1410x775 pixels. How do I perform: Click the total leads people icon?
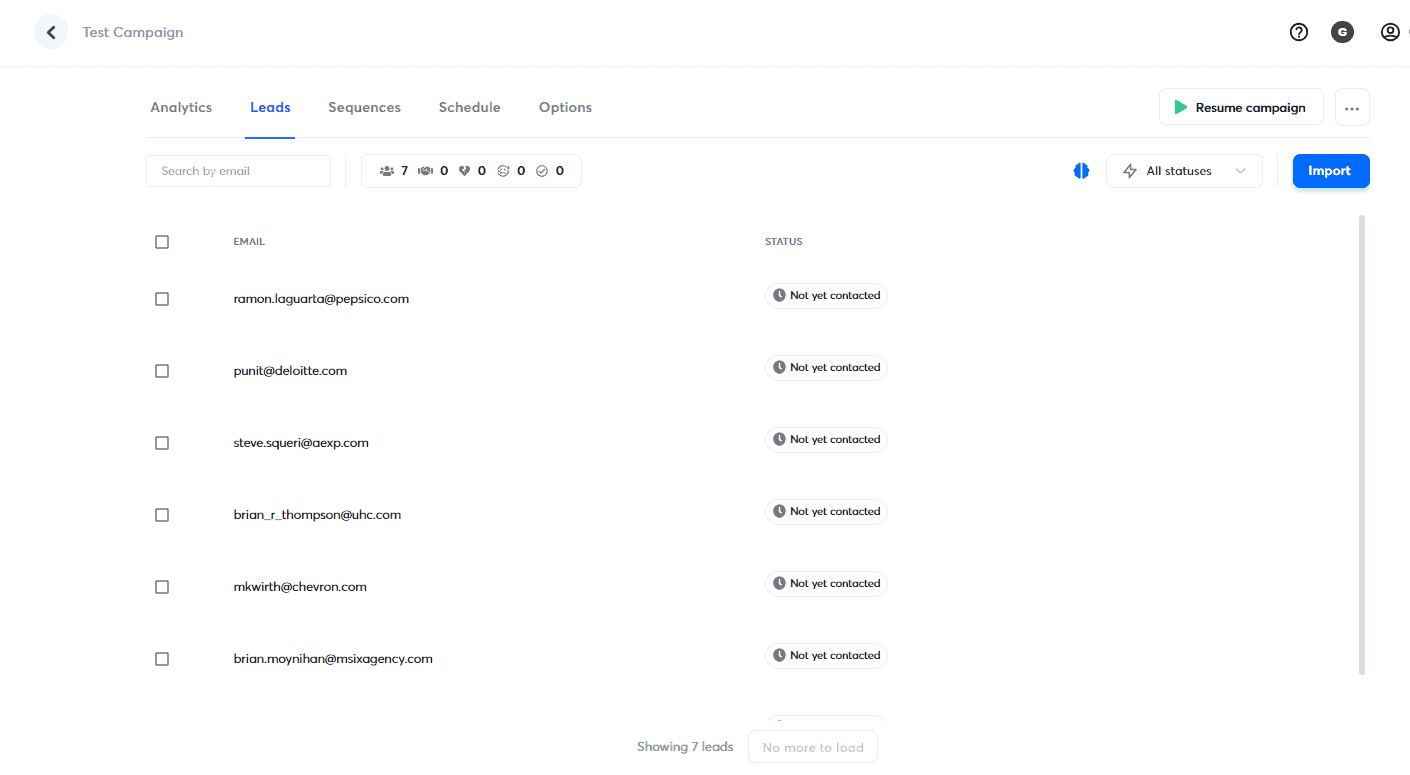(x=387, y=171)
